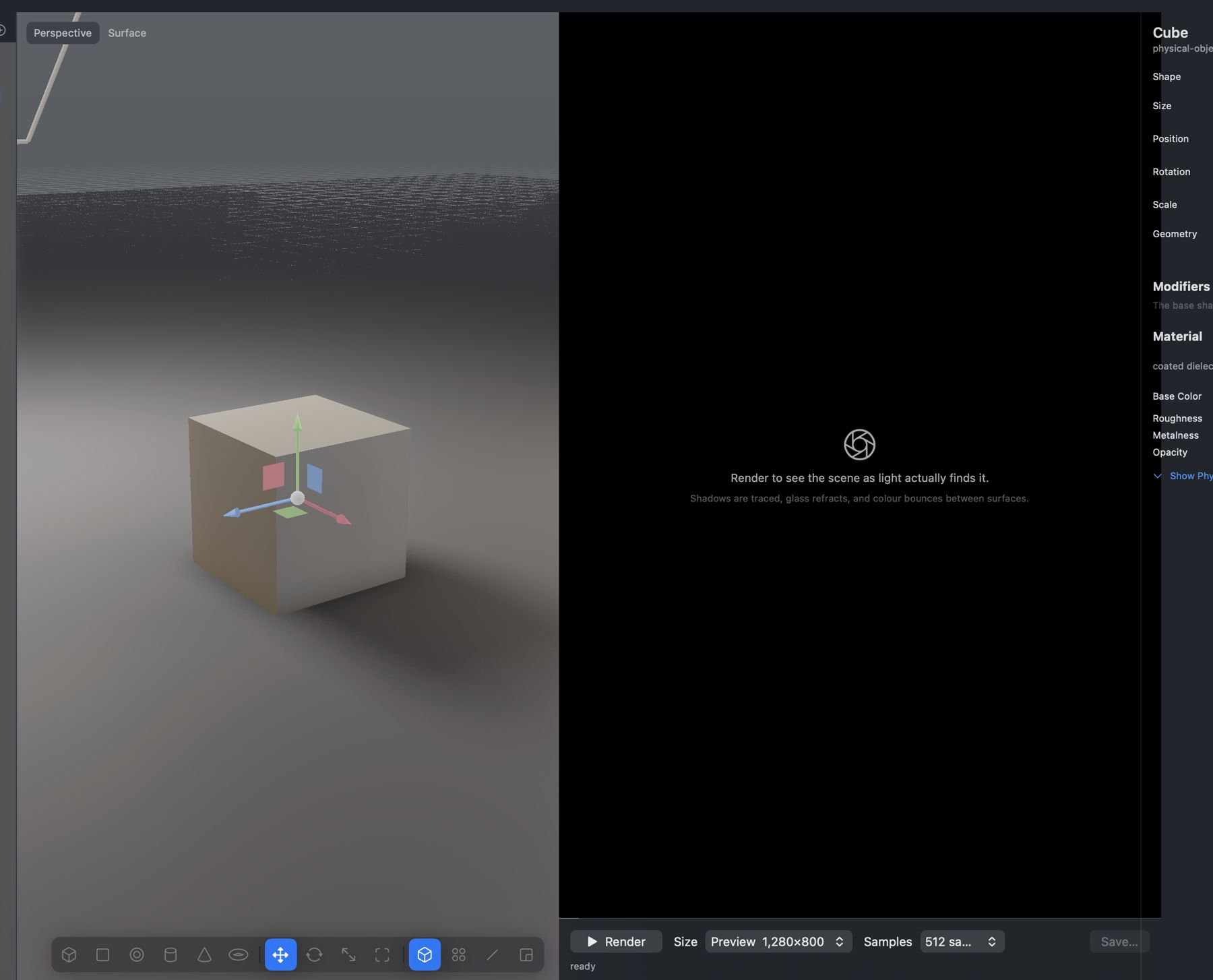
Task: Open the Samples 512 dropdown
Action: tap(962, 942)
